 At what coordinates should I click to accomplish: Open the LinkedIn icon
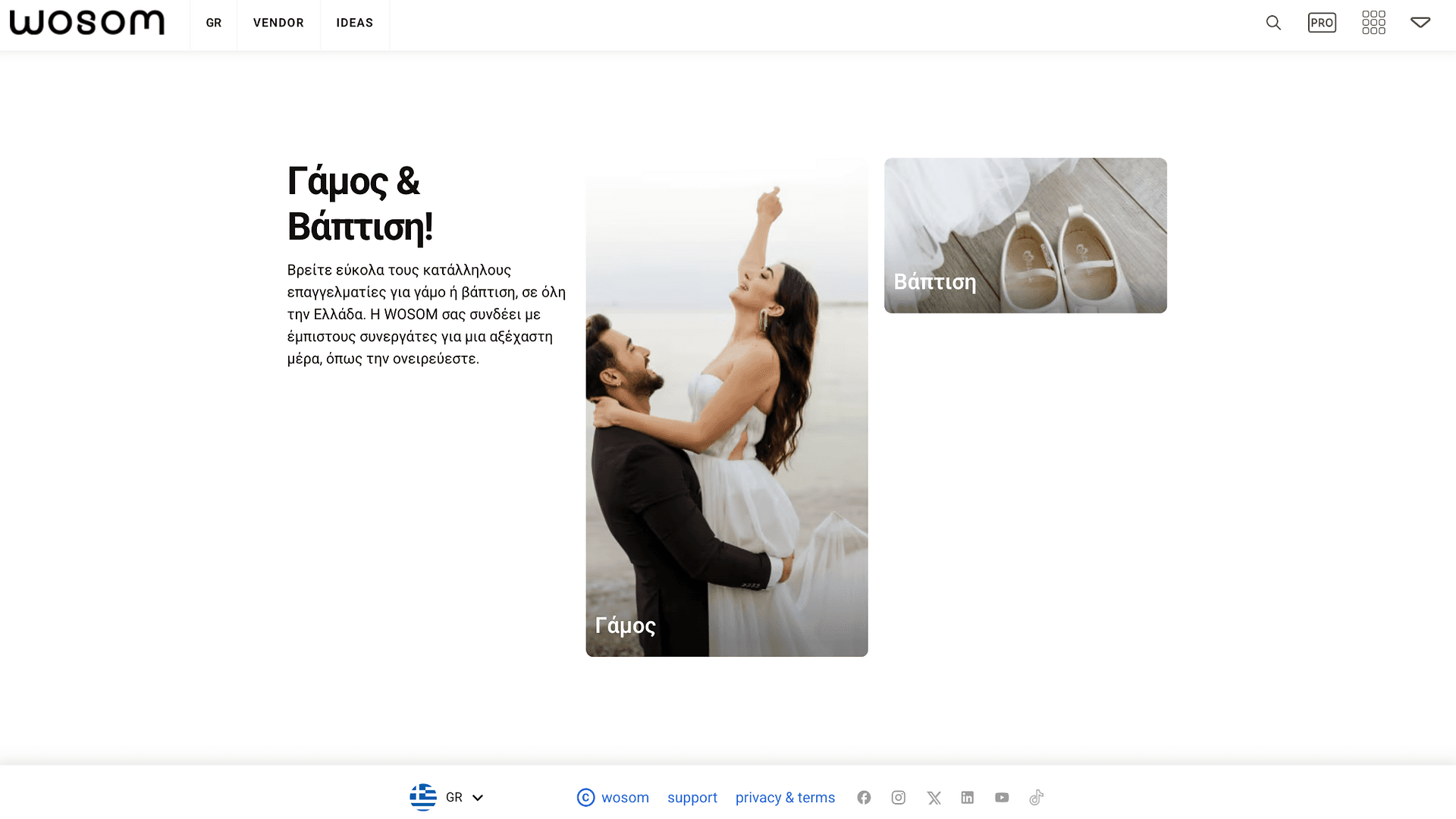pos(968,798)
